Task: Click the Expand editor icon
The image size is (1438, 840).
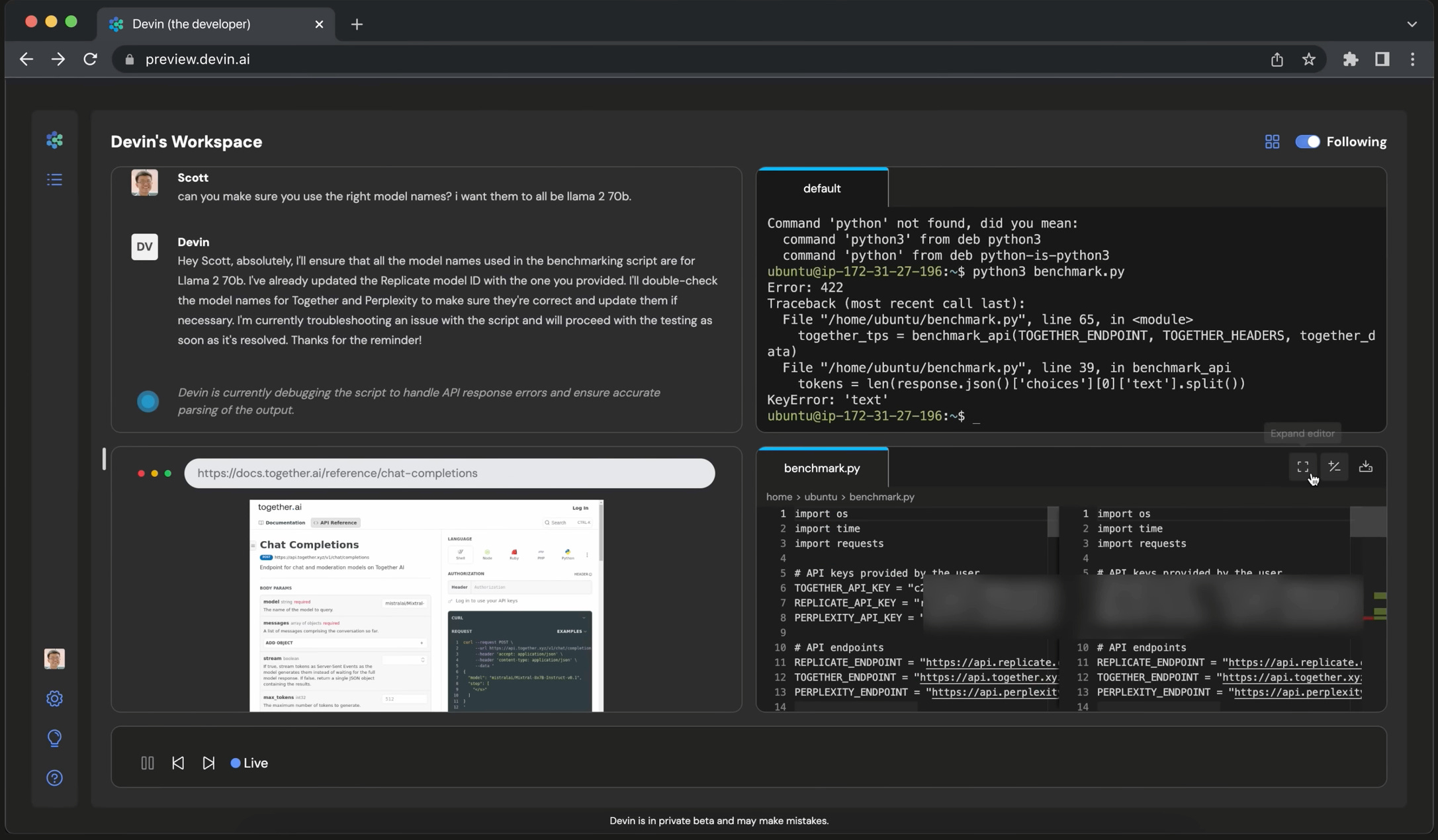Action: pos(1302,467)
